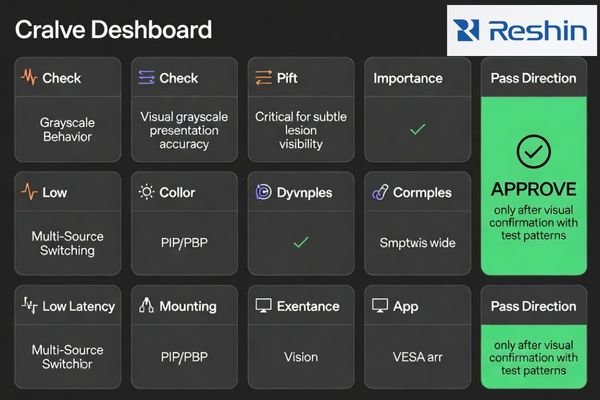
Task: Click the APPROVE button
Action: tap(534, 189)
